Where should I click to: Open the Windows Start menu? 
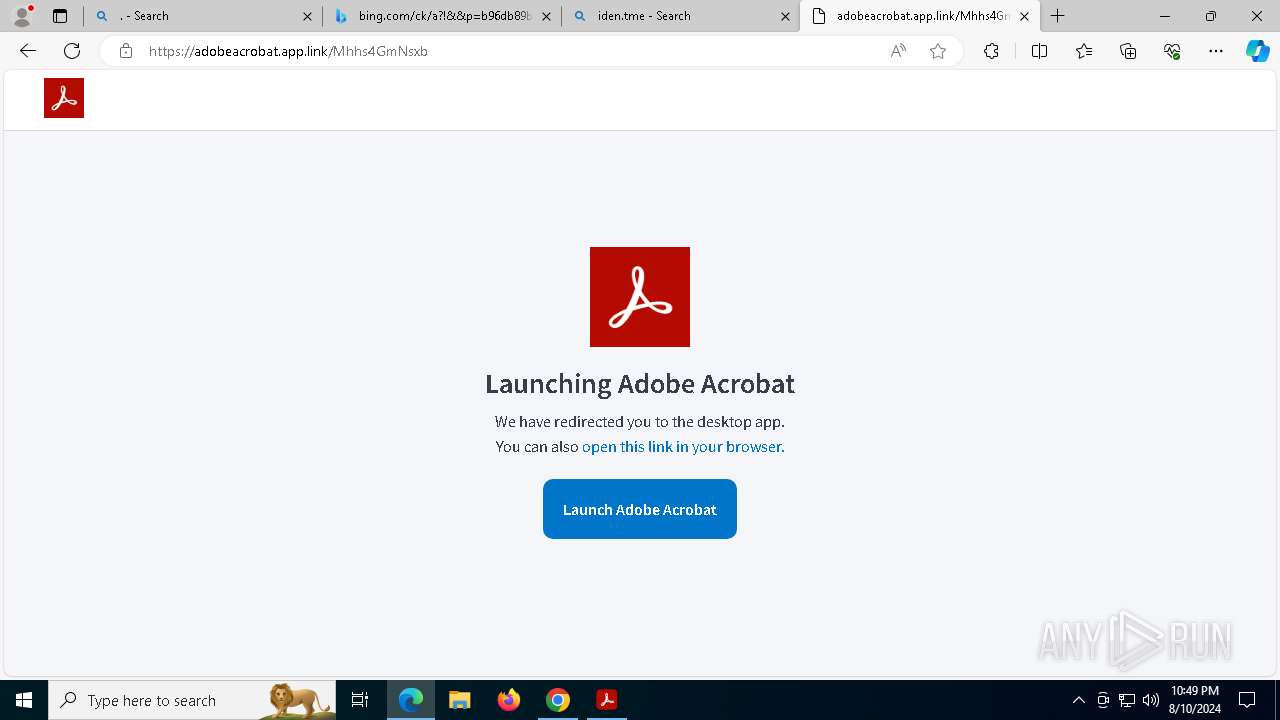pyautogui.click(x=24, y=700)
